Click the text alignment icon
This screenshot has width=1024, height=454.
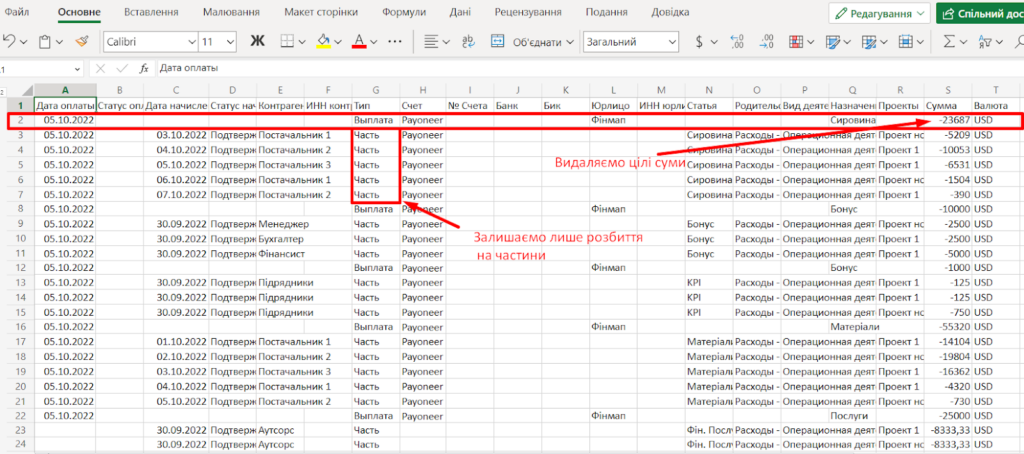430,42
